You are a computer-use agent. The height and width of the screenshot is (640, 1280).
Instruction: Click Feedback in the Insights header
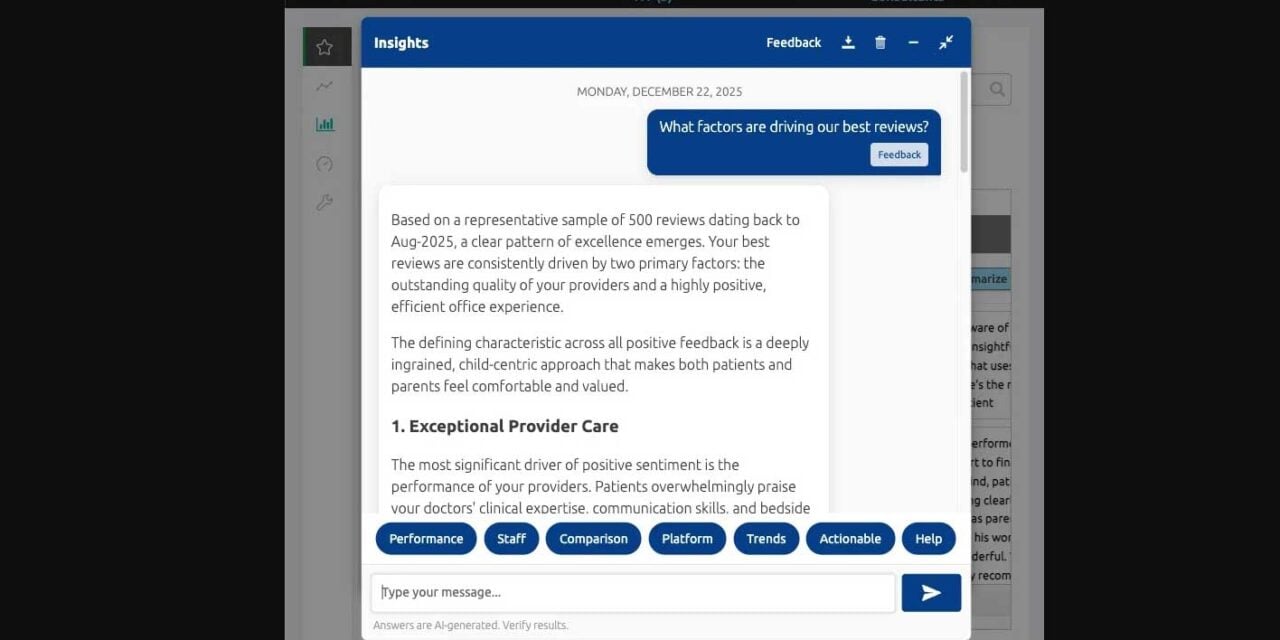click(793, 43)
